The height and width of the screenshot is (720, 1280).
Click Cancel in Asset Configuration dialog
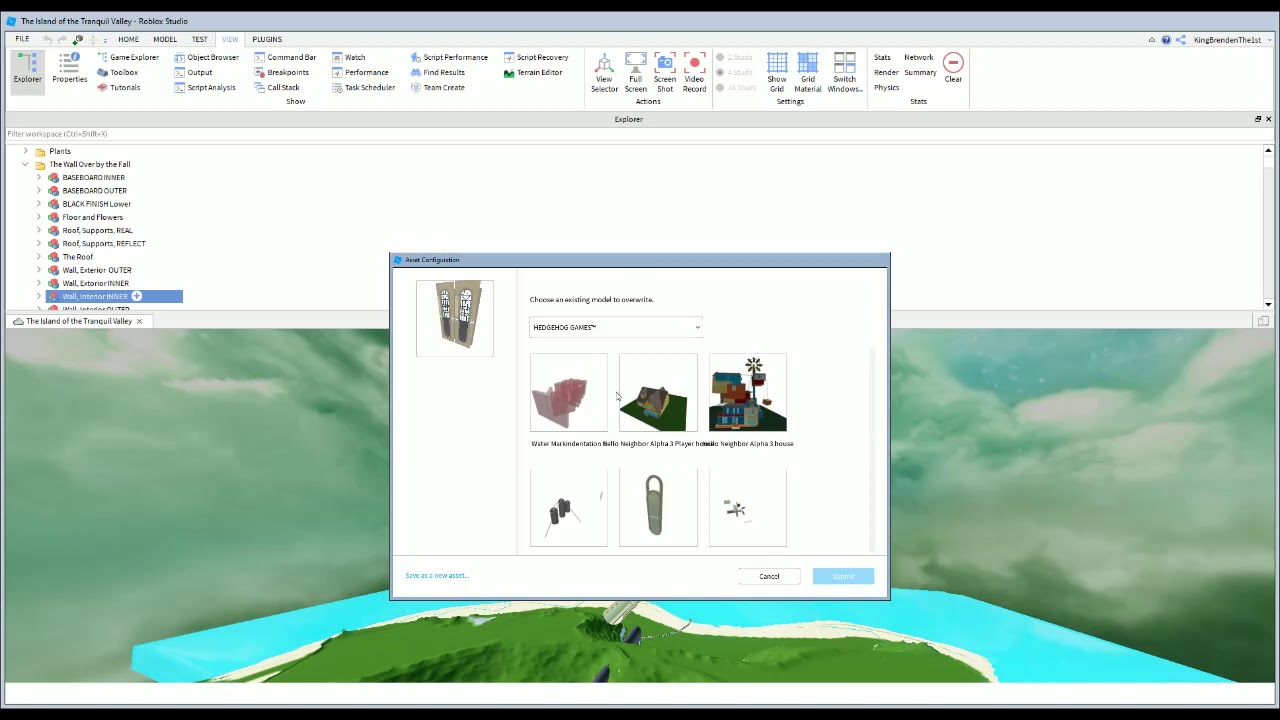pos(769,576)
